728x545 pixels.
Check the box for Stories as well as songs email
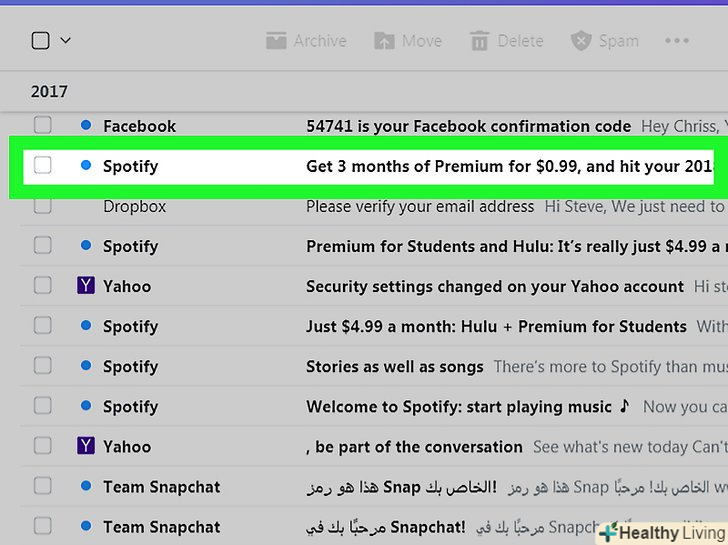click(x=42, y=367)
